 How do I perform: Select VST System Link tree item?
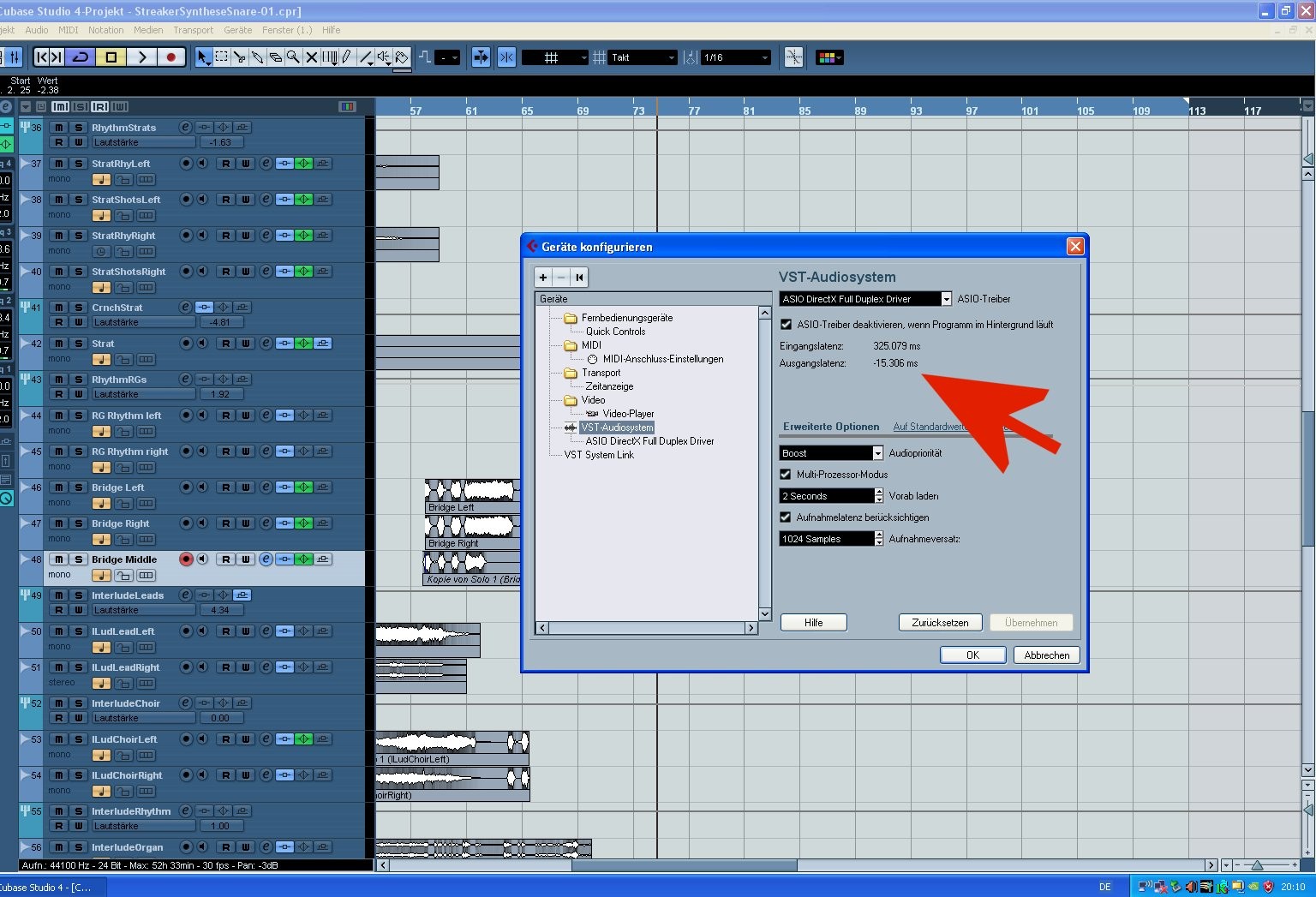pyautogui.click(x=599, y=455)
